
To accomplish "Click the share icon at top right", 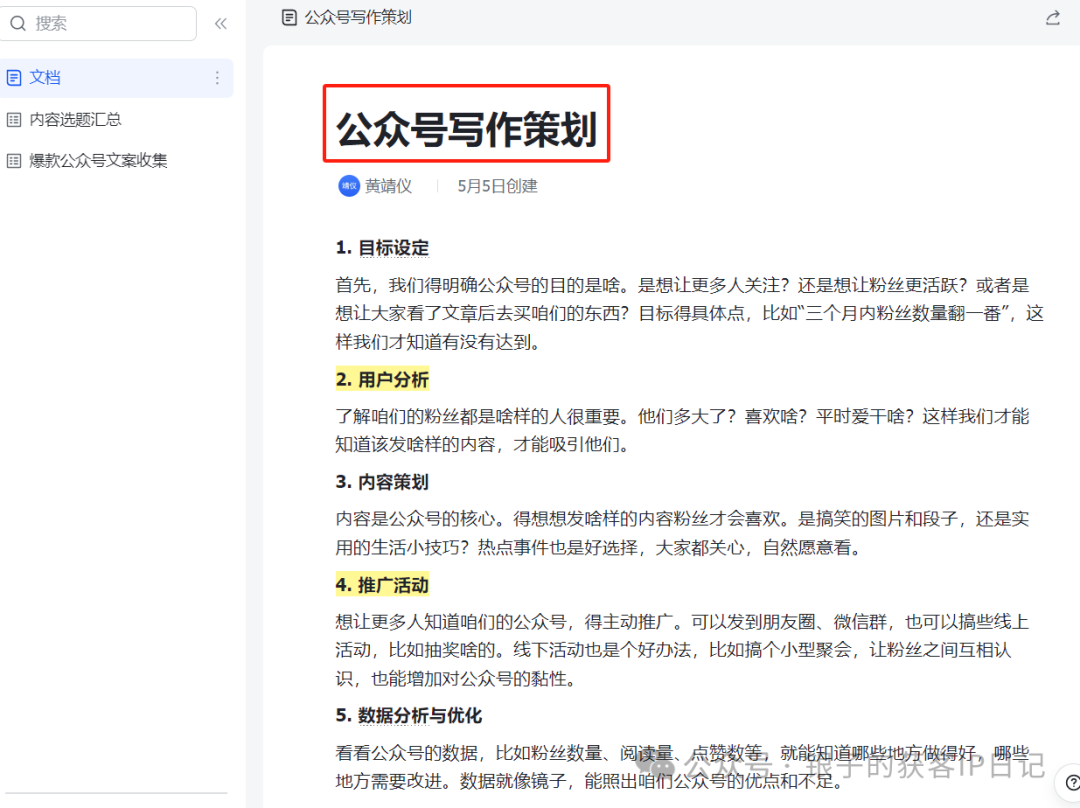I will click(x=1052, y=17).
